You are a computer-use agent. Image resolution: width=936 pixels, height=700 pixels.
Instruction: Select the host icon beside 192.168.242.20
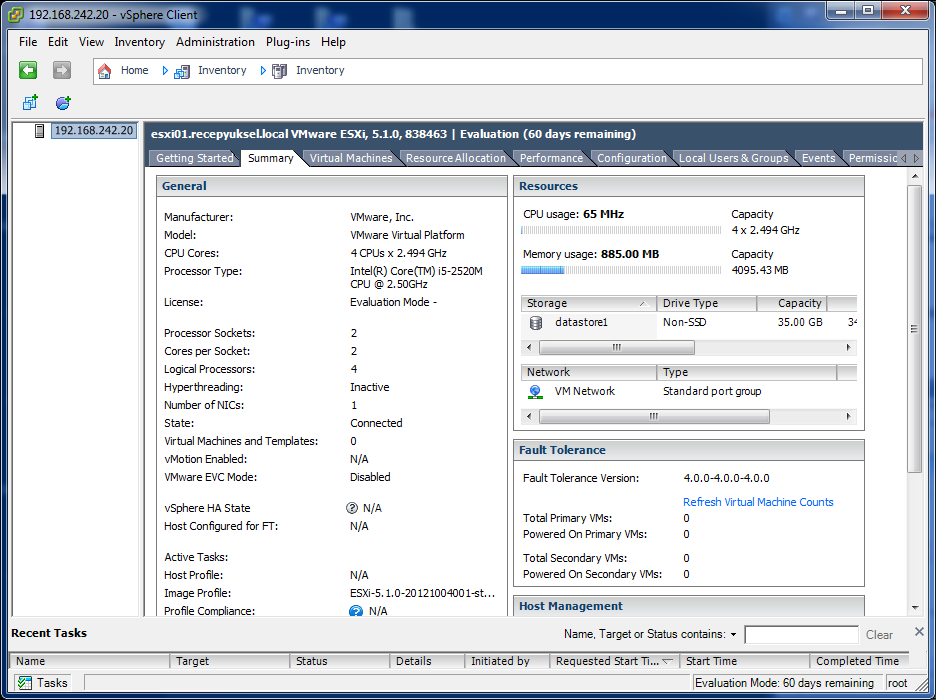pos(39,131)
